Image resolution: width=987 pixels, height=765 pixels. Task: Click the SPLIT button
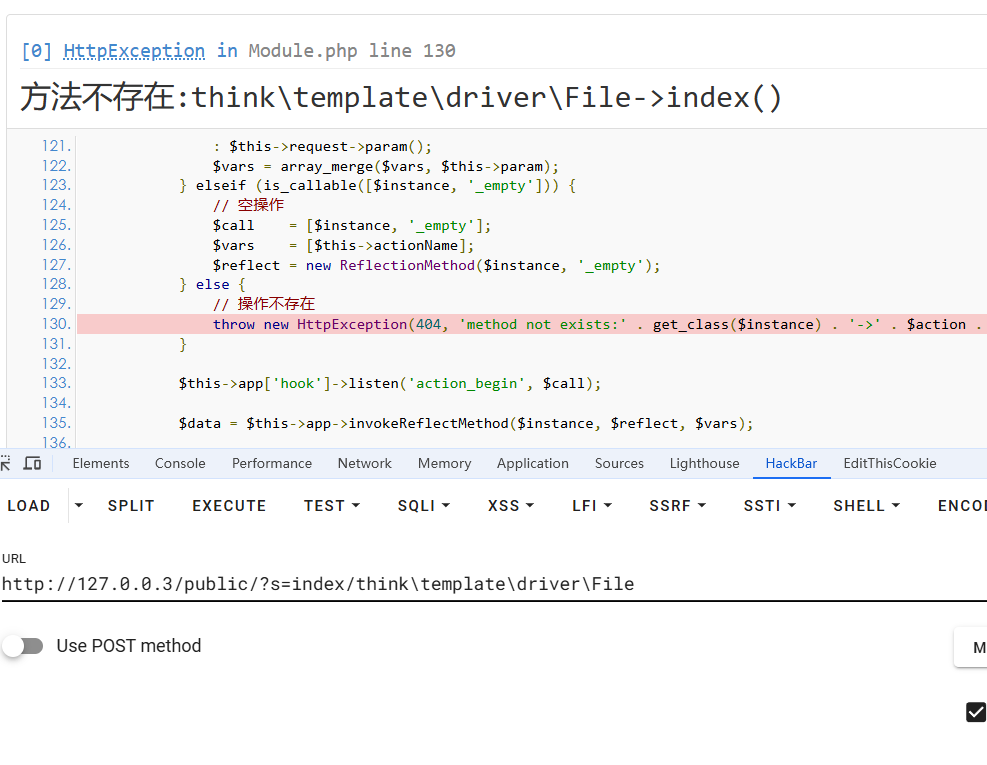[131, 505]
